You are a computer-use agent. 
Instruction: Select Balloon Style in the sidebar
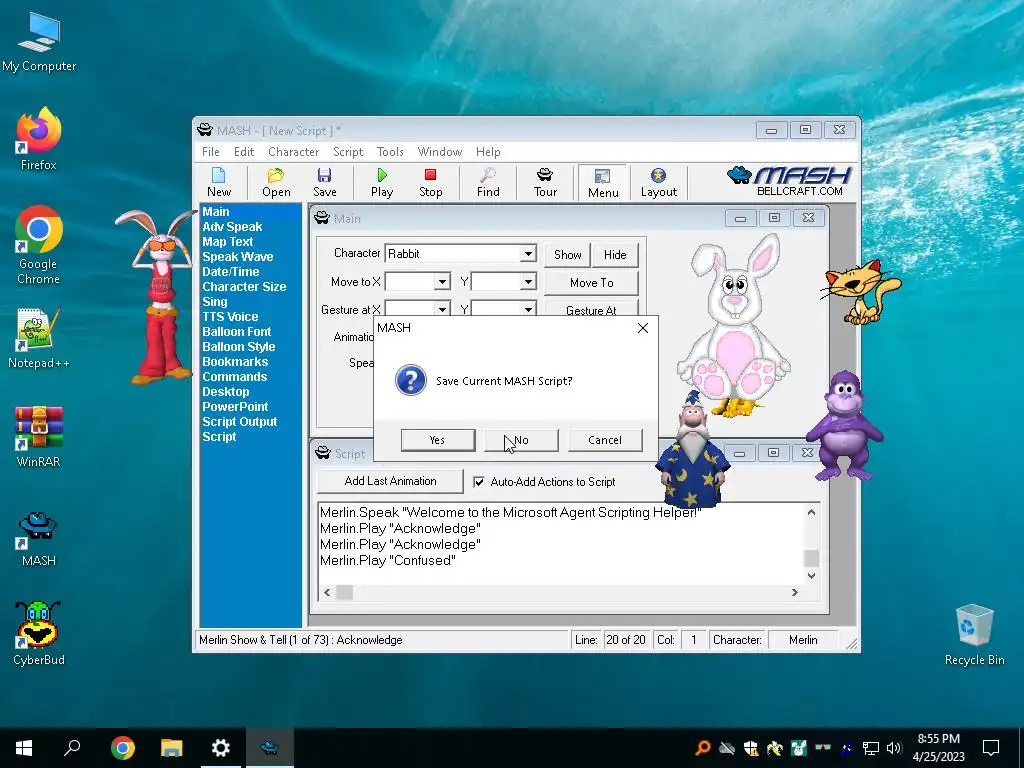tap(238, 347)
